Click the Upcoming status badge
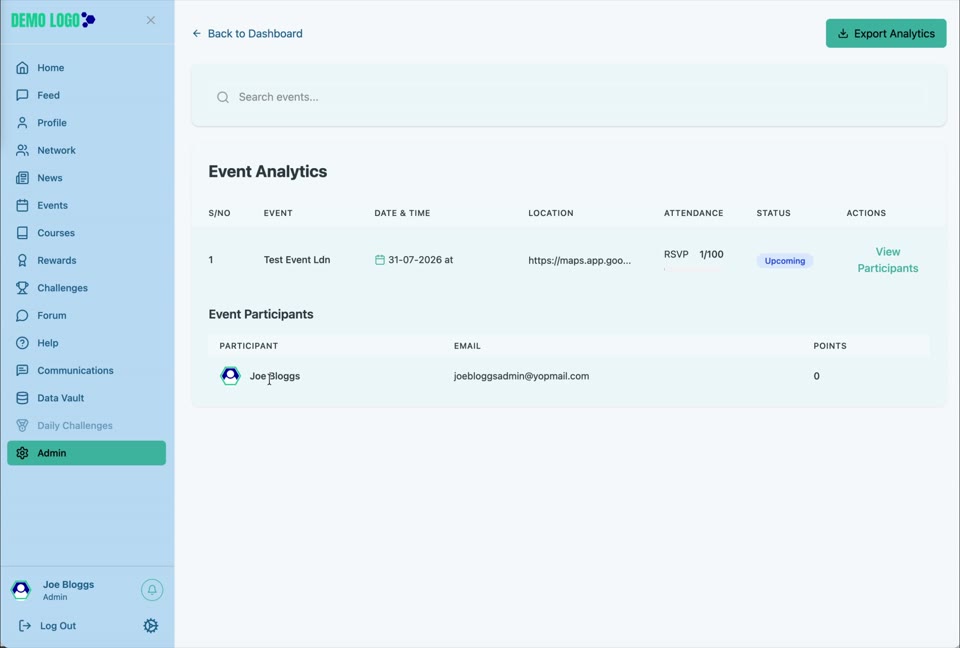The height and width of the screenshot is (648, 960). tap(784, 261)
